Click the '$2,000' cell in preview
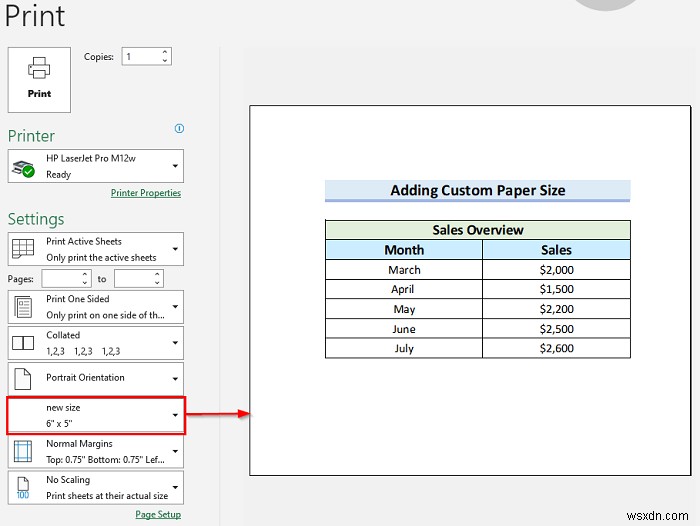700x526 pixels. 556,270
